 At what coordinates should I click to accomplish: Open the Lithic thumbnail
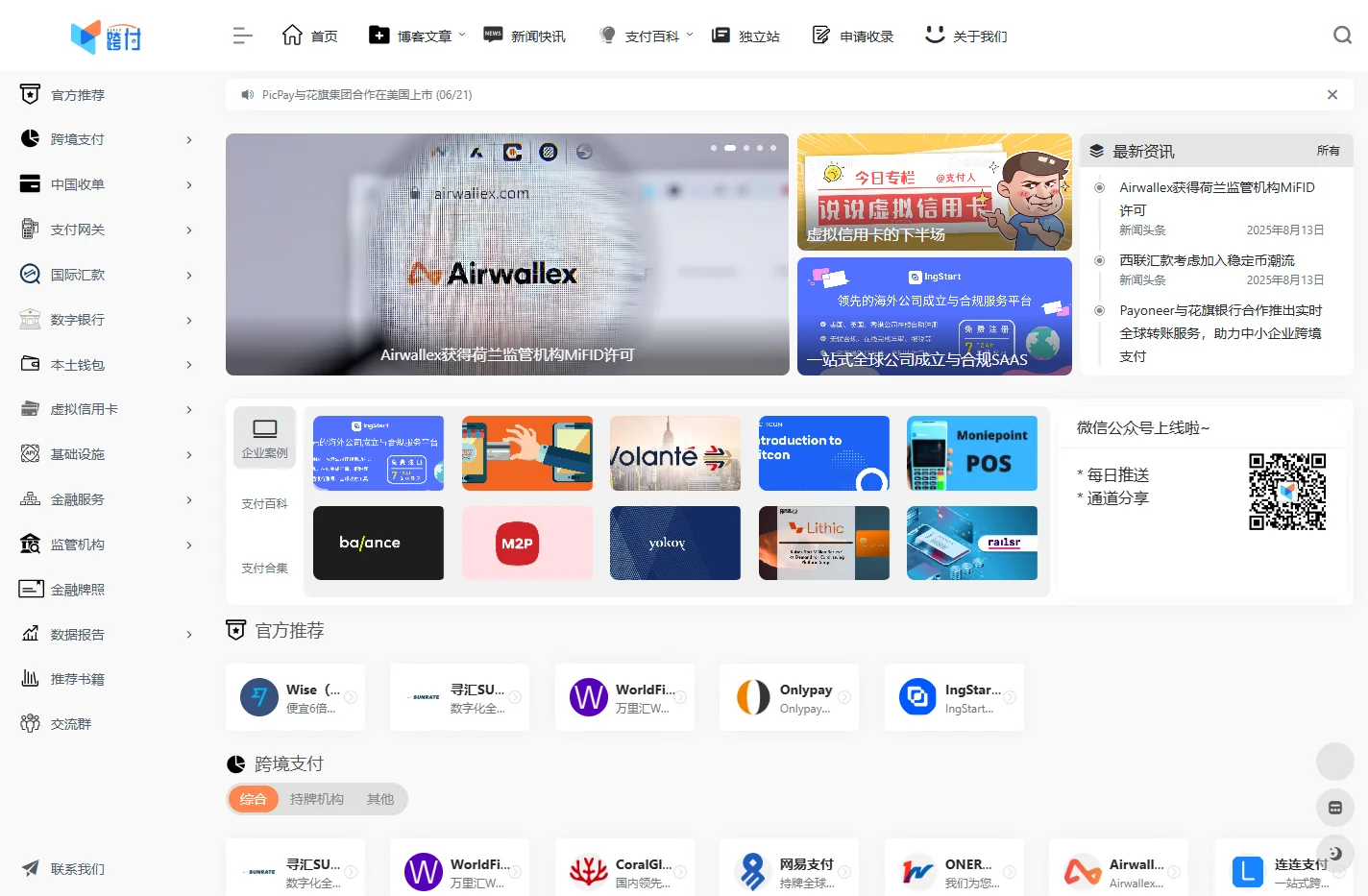824,543
